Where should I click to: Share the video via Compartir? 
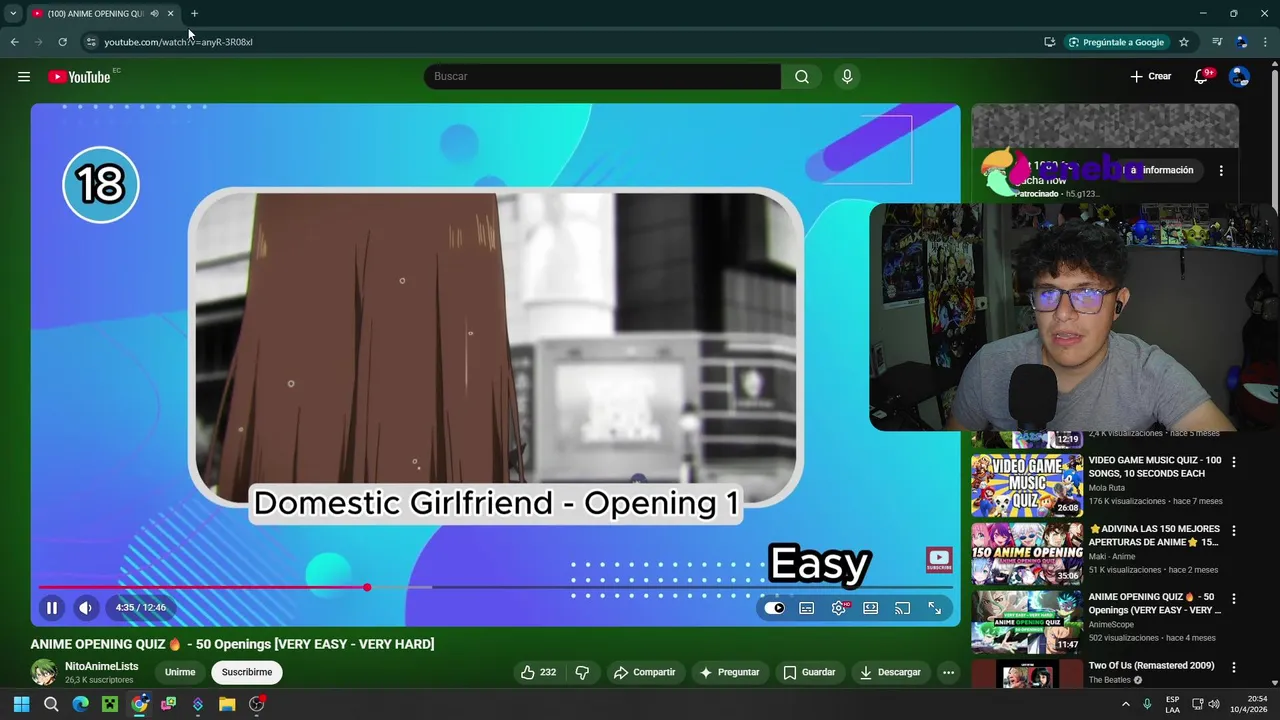point(644,672)
